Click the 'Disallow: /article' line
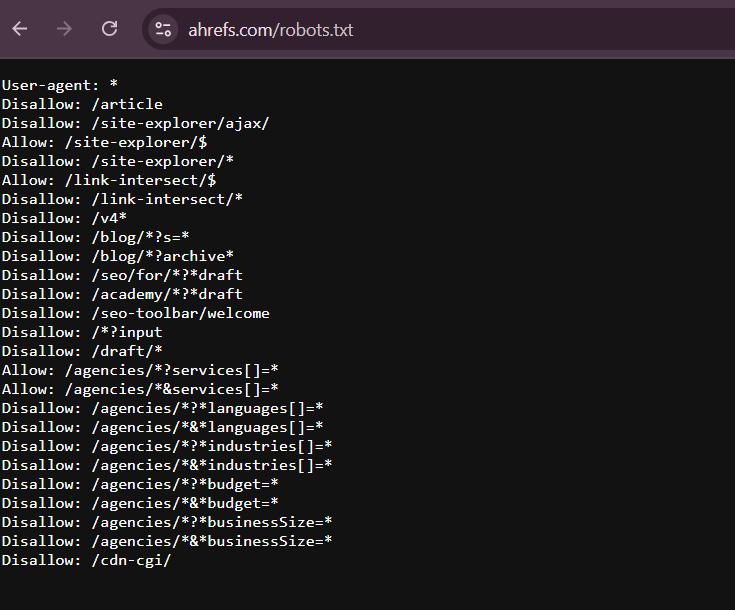Image resolution: width=735 pixels, height=610 pixels. click(82, 104)
